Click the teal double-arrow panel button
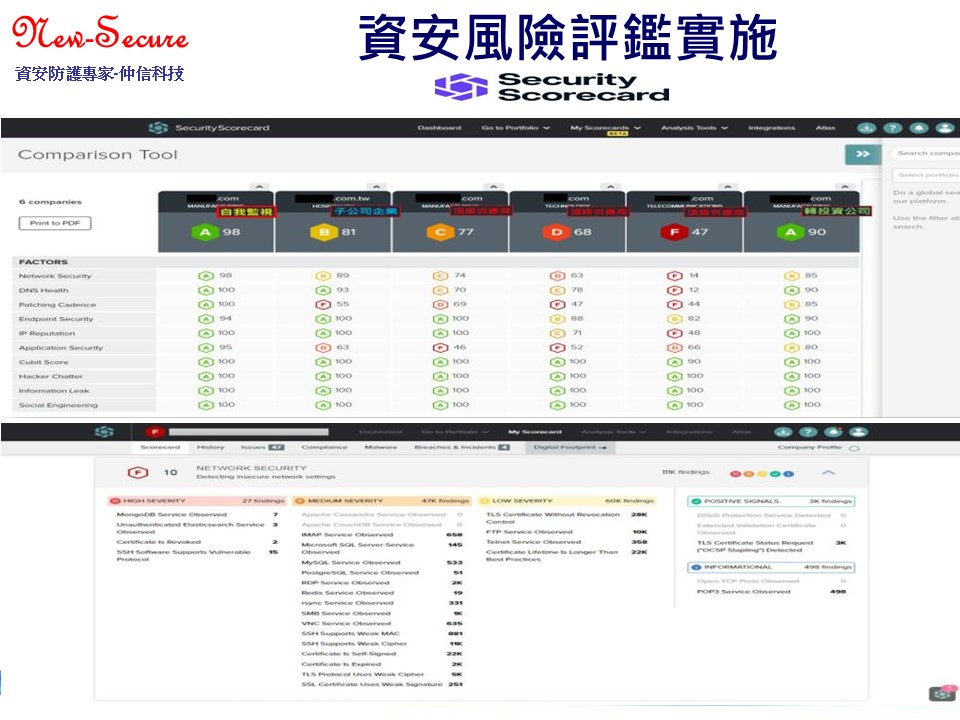 (863, 154)
